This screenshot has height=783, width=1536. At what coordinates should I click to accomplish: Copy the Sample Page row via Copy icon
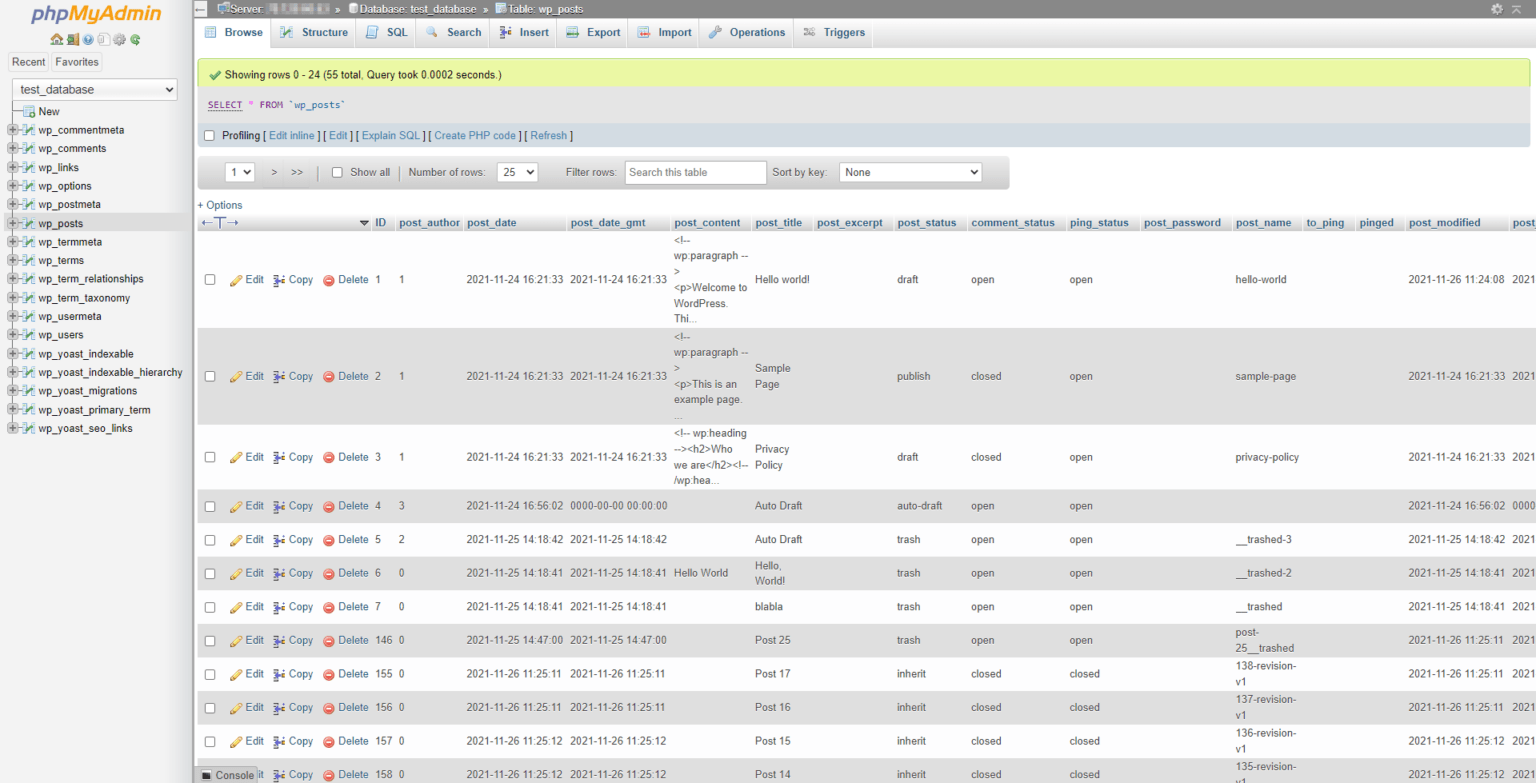point(293,376)
